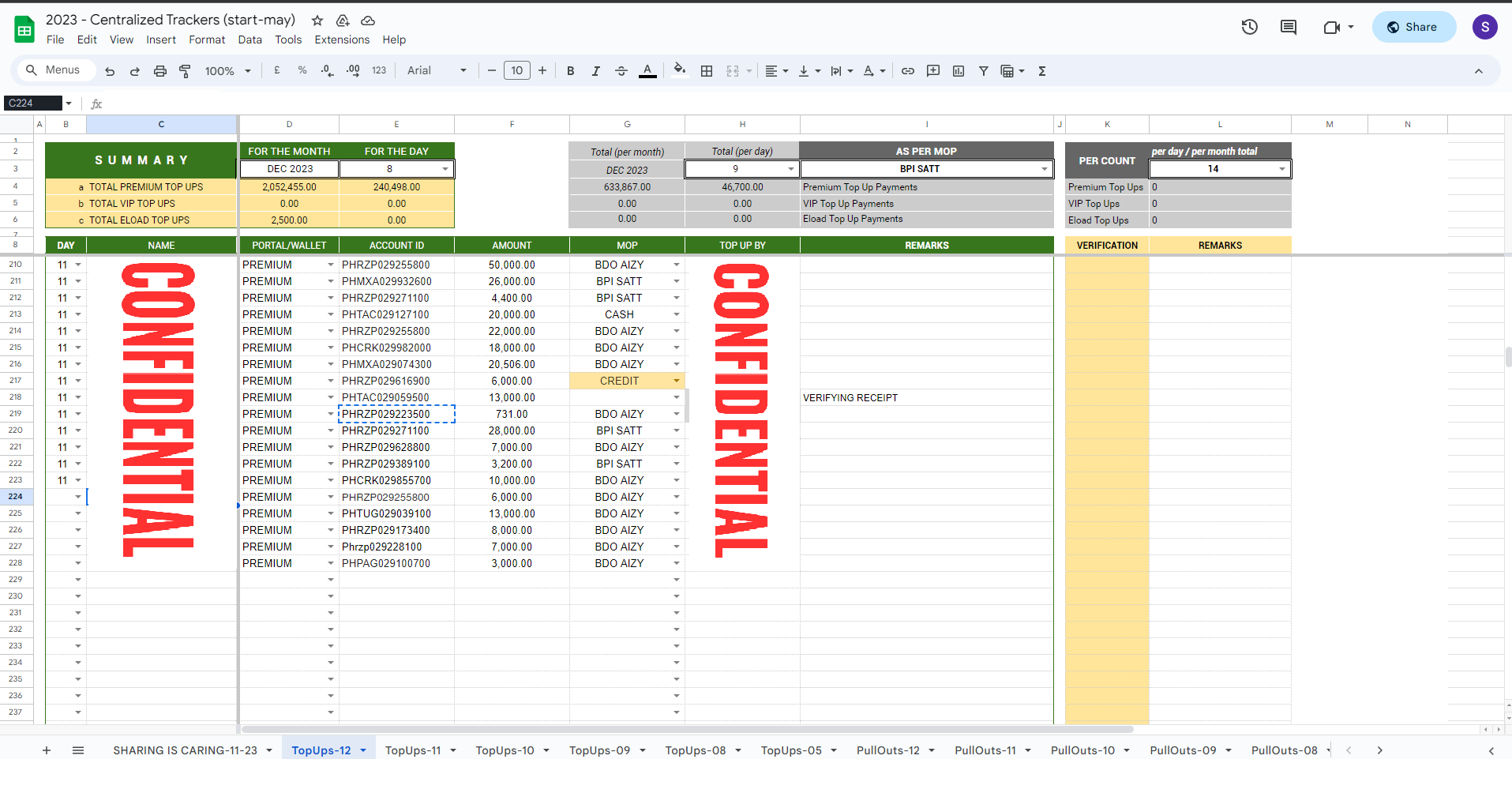Toggle italic formatting
Viewport: 1512px width, 808px height.
596,71
